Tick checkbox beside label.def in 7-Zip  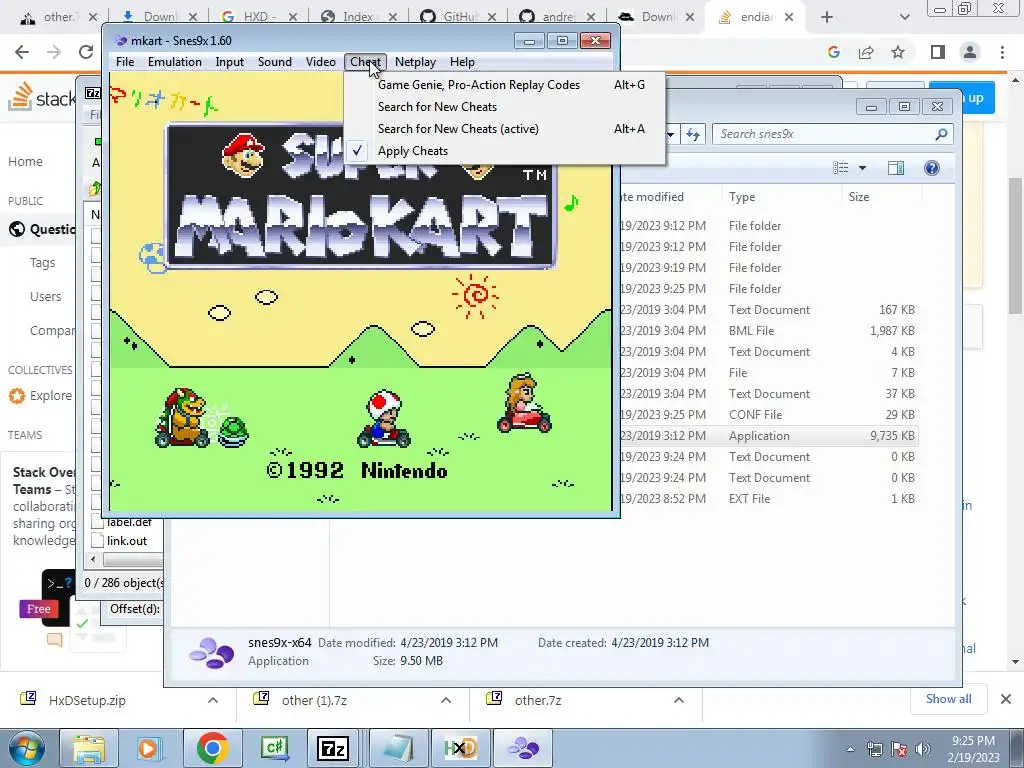(x=97, y=522)
